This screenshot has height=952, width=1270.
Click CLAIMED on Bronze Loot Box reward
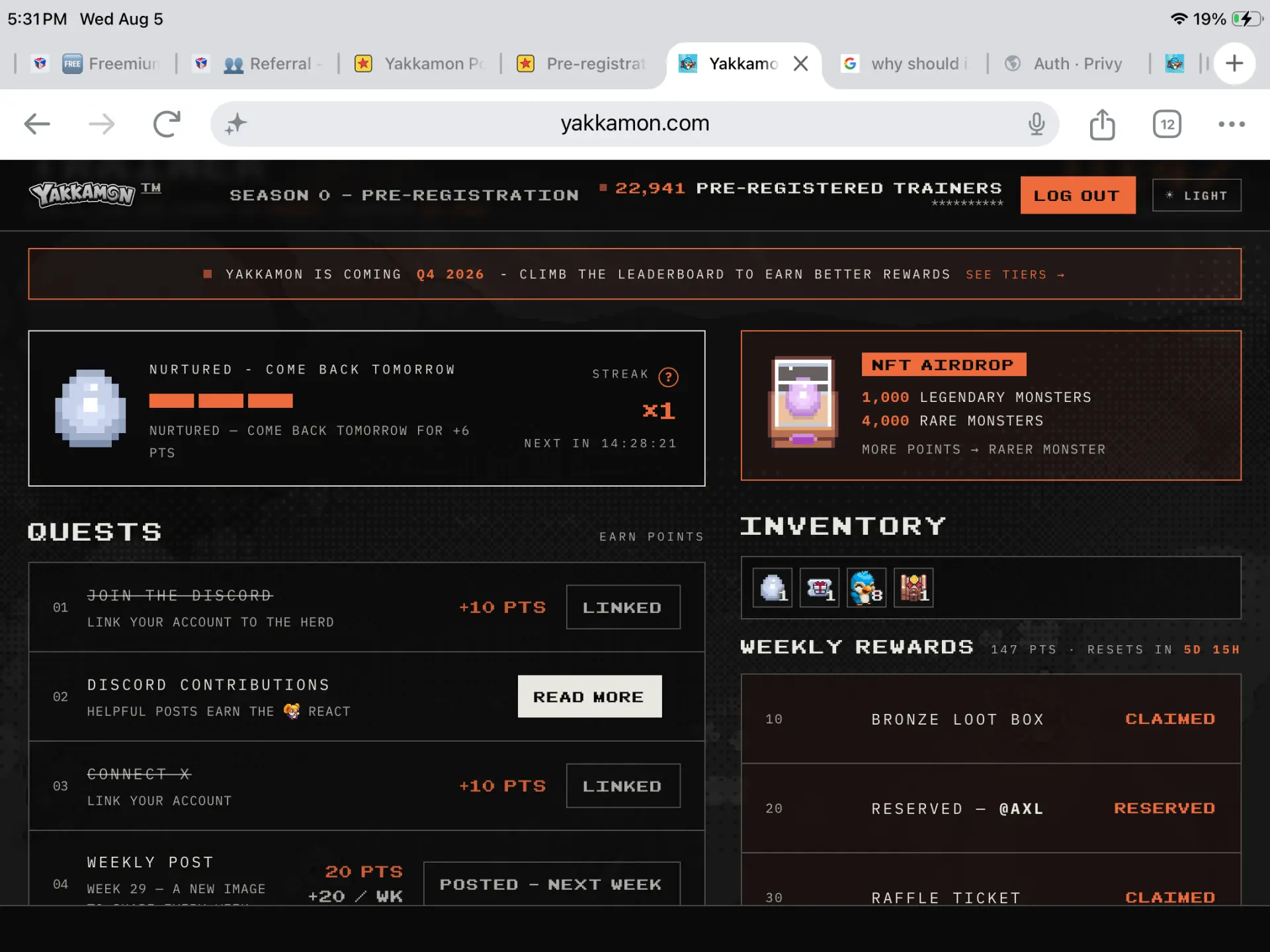(1170, 719)
